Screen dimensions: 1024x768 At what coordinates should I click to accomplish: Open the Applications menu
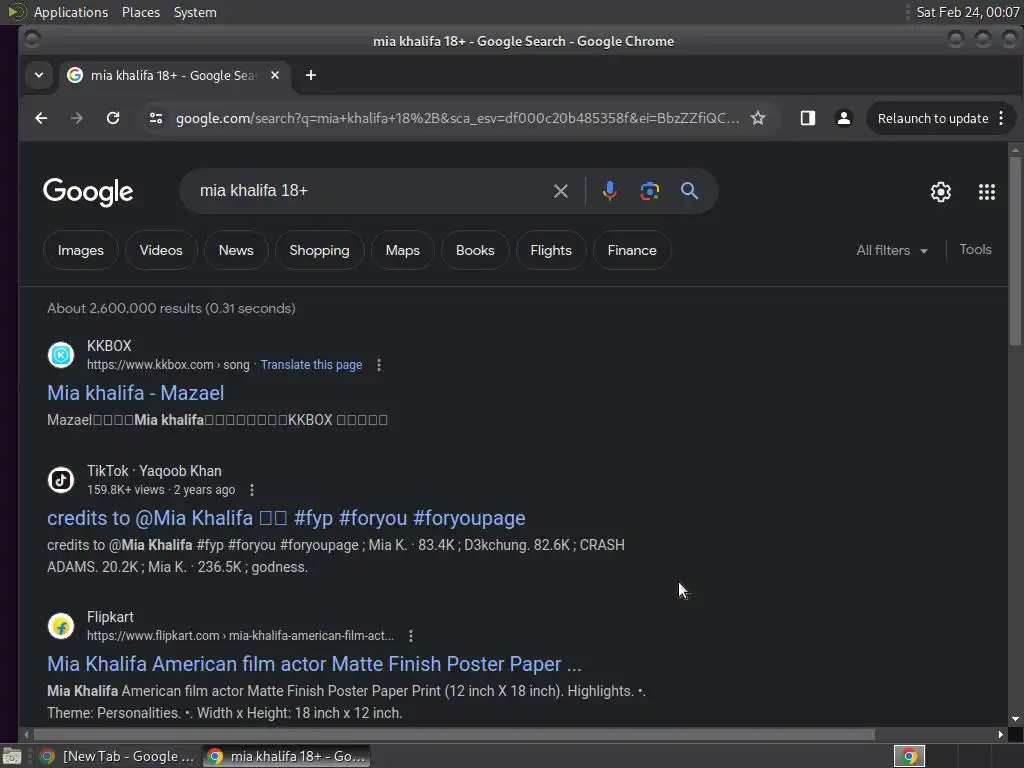point(71,12)
